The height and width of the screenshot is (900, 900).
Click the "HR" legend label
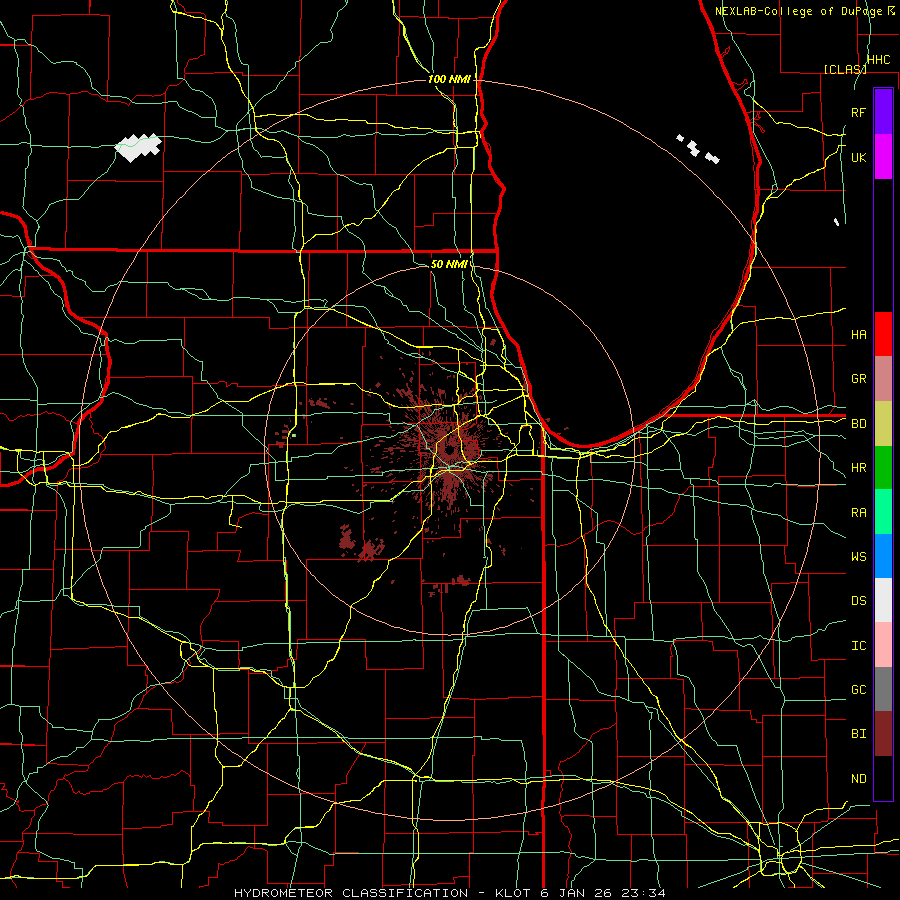click(859, 468)
